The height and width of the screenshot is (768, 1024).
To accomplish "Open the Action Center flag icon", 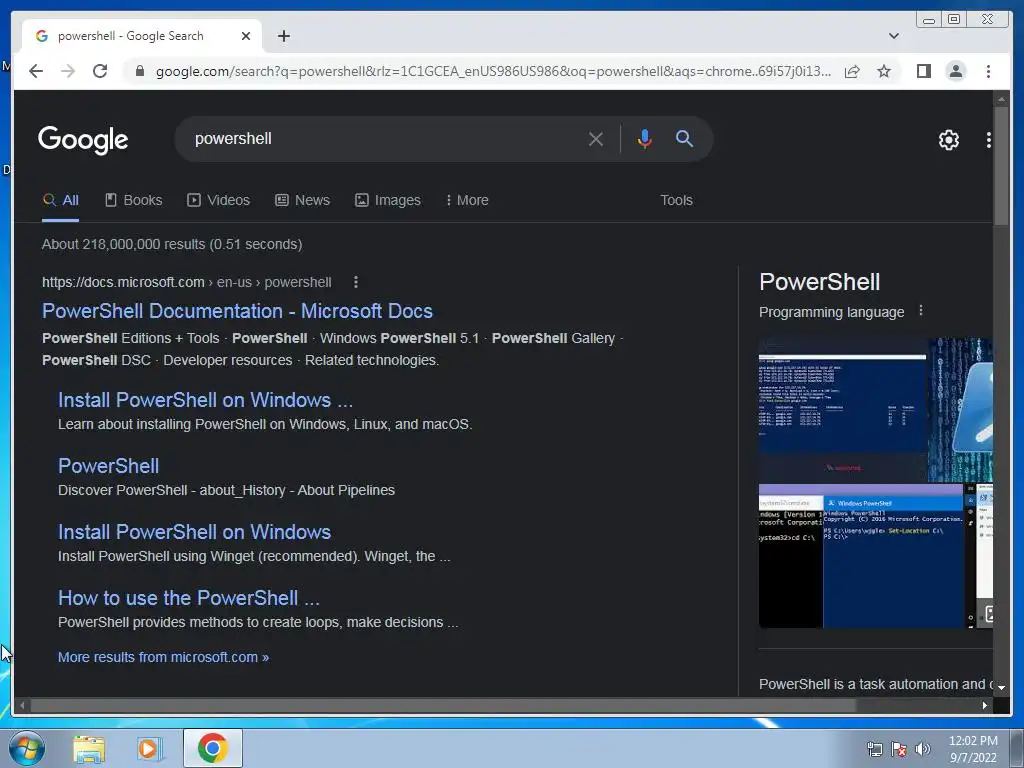I will (899, 749).
